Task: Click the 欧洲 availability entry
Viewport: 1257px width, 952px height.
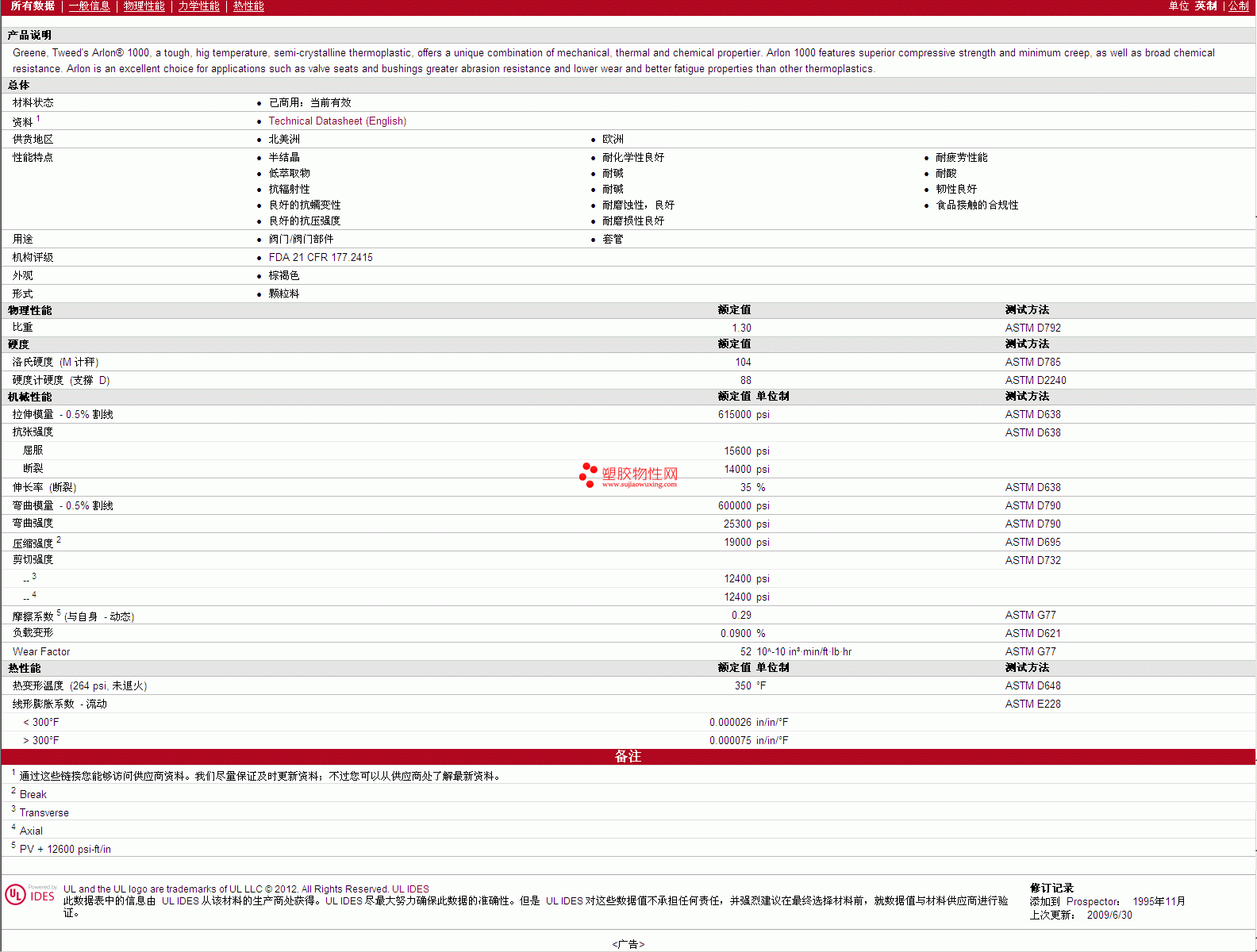Action: pyautogui.click(x=612, y=140)
